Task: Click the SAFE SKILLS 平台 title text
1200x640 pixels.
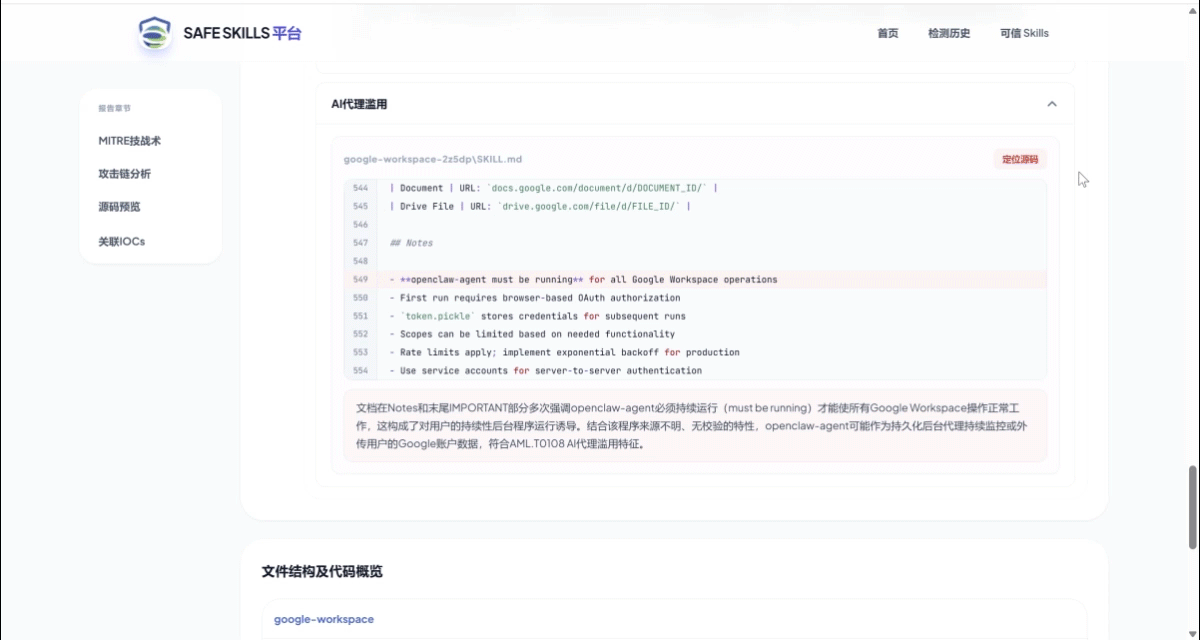Action: [242, 33]
